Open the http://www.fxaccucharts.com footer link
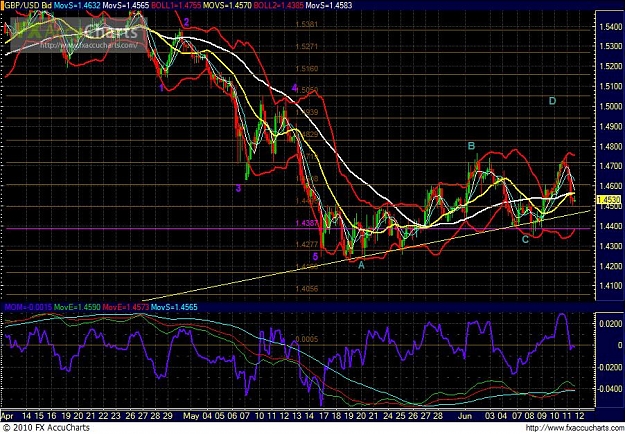The width and height of the screenshot is (625, 434). (x=574, y=428)
